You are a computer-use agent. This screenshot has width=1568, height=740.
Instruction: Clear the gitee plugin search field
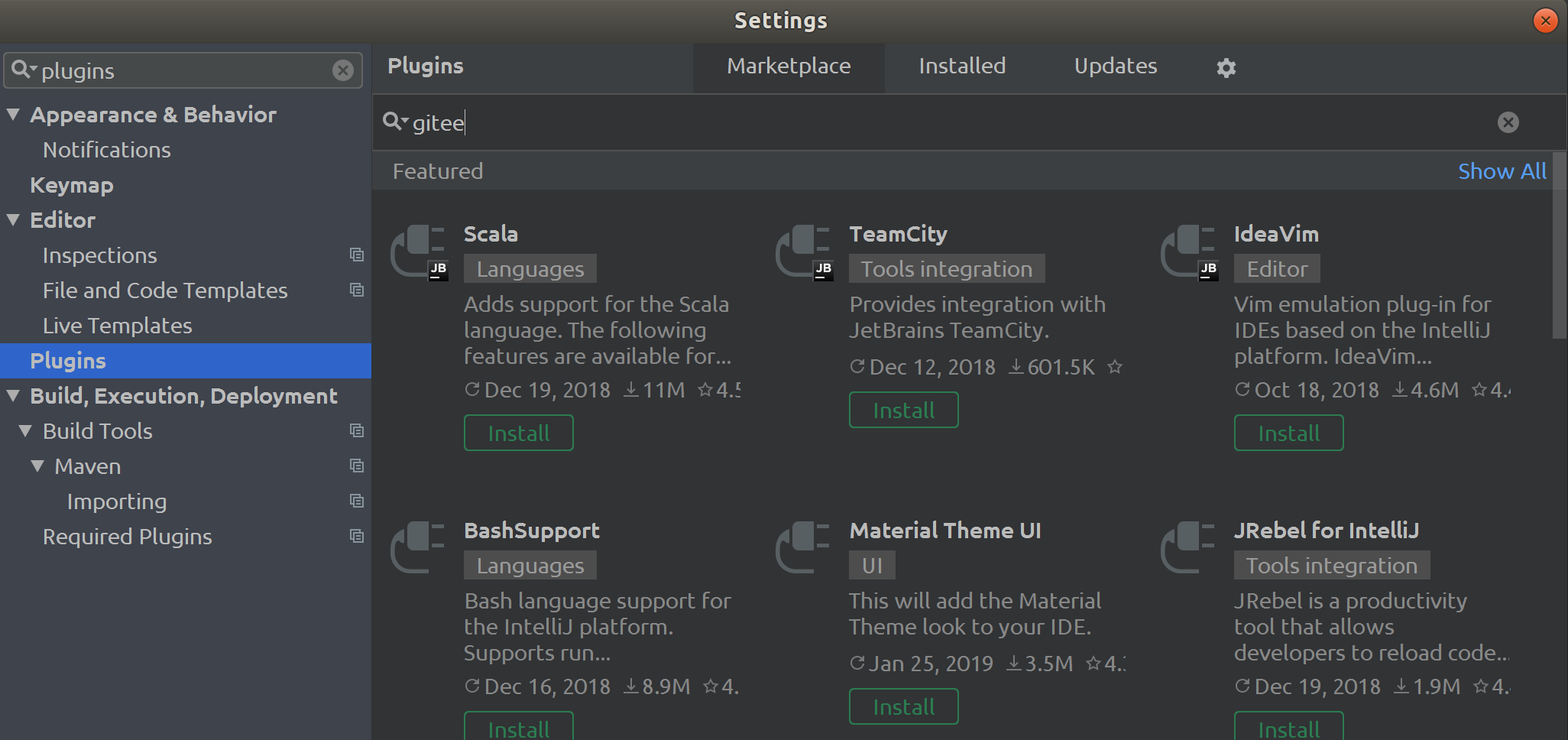tap(1508, 122)
